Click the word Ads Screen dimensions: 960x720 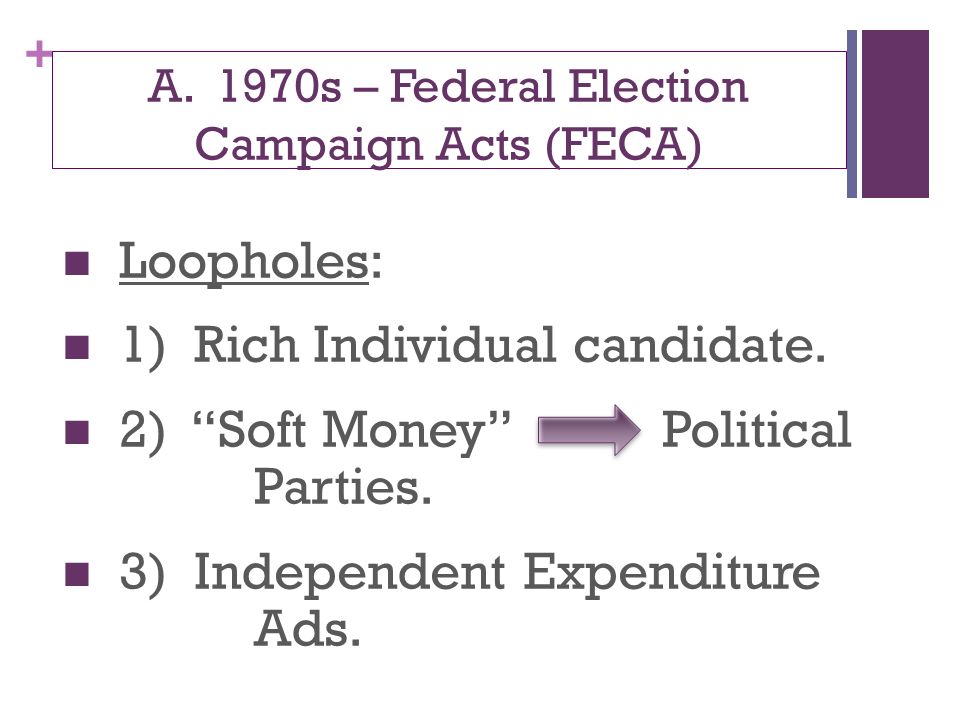(x=307, y=629)
